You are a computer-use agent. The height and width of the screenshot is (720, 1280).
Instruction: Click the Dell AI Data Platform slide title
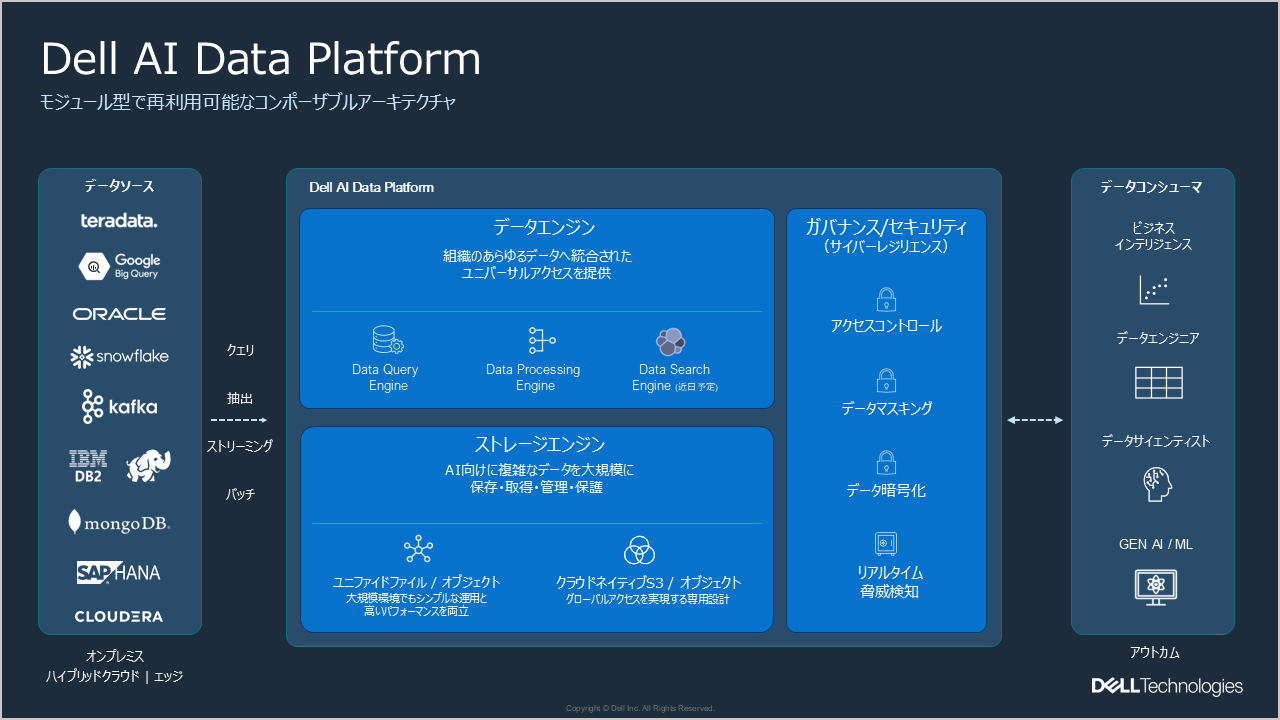coord(261,59)
